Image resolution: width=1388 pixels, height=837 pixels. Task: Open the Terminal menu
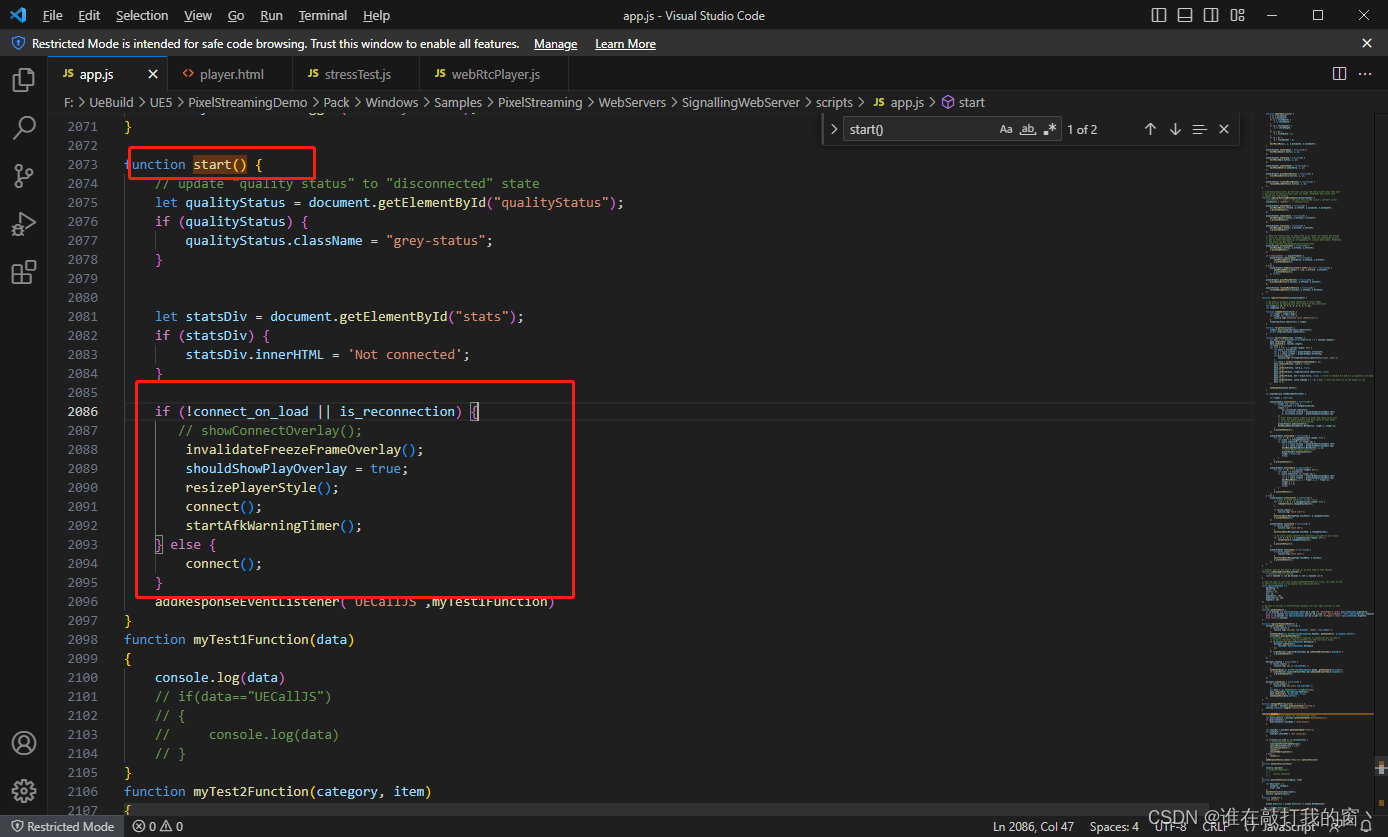point(322,16)
